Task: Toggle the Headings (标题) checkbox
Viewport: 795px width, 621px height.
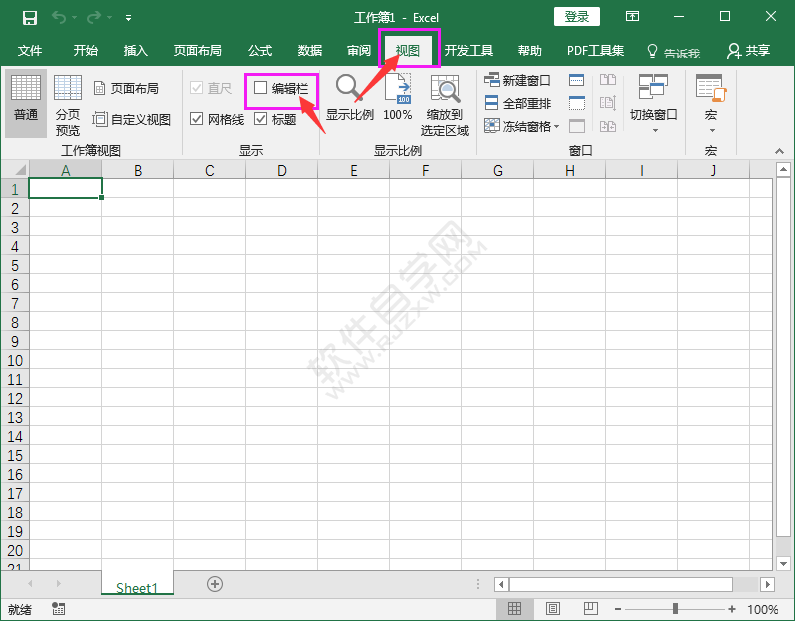Action: (261, 119)
